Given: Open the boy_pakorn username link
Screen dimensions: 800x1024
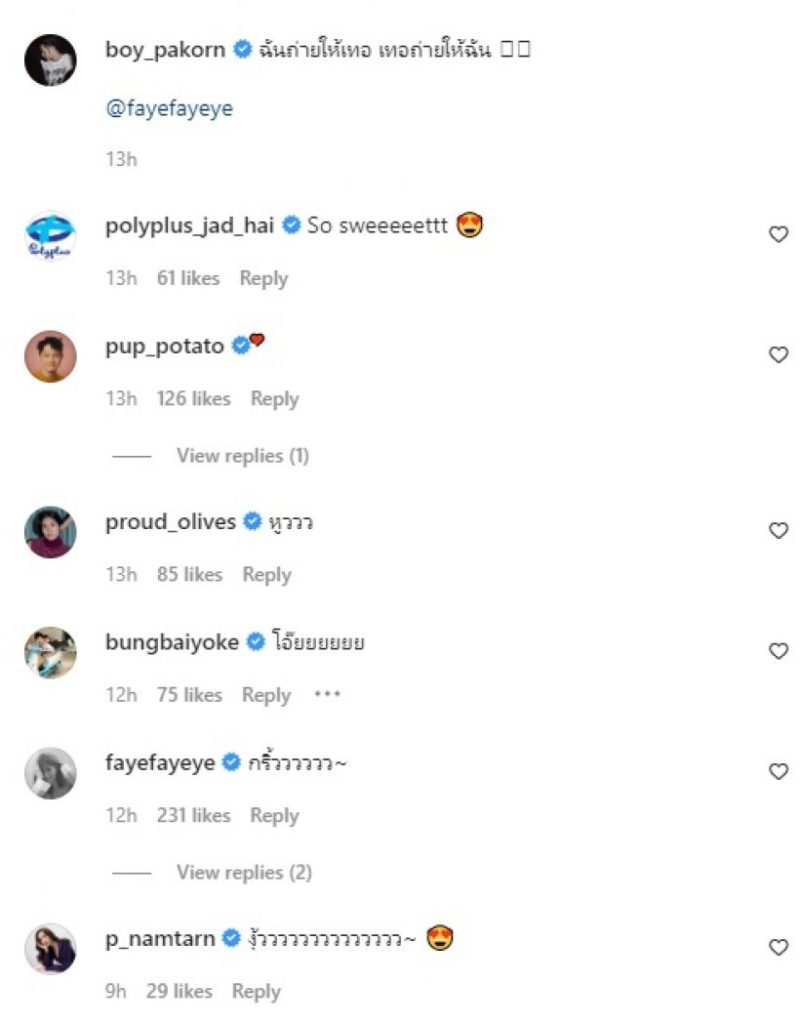Looking at the screenshot, I should pos(165,49).
